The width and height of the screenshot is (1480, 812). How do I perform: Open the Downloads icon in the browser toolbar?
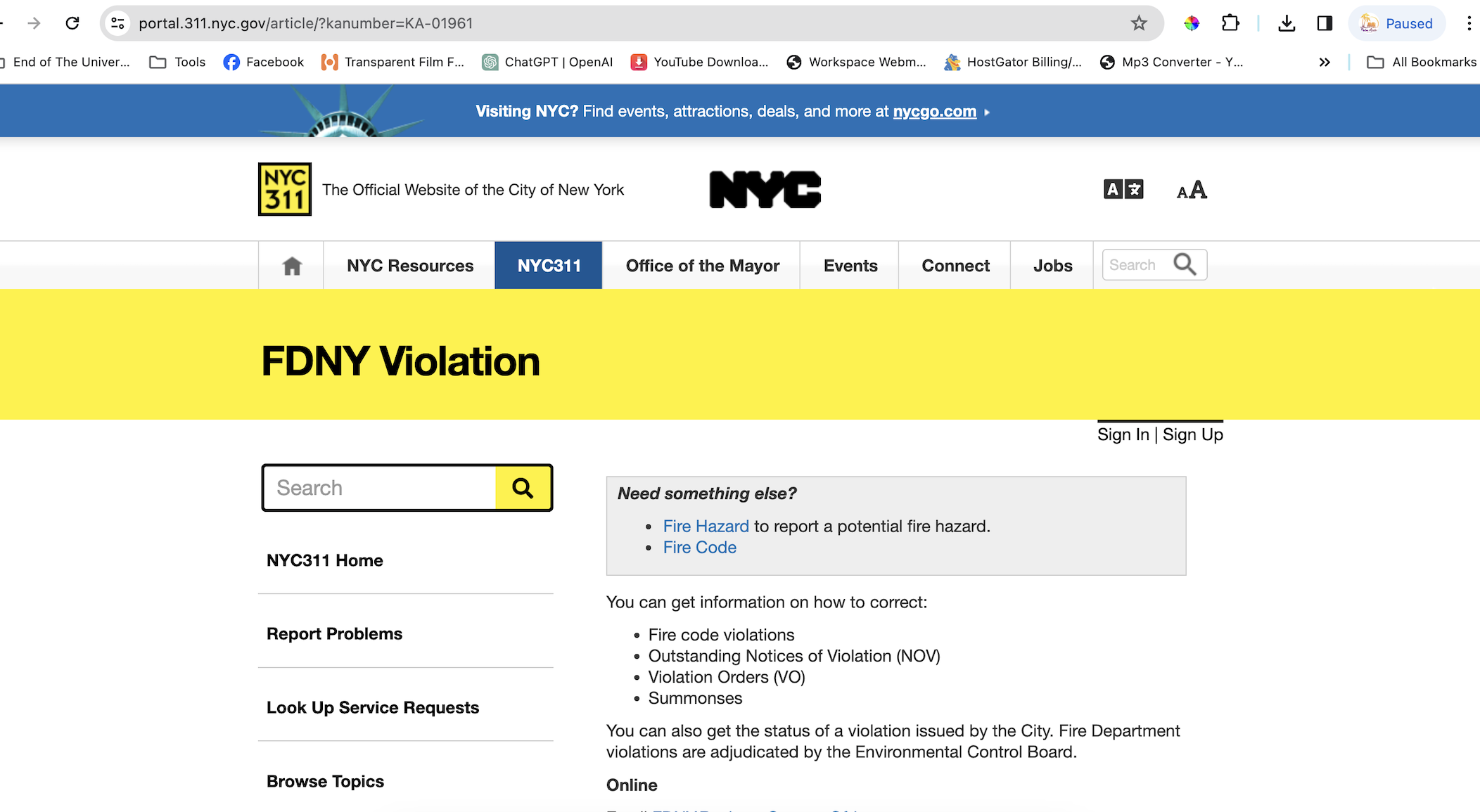1287,22
